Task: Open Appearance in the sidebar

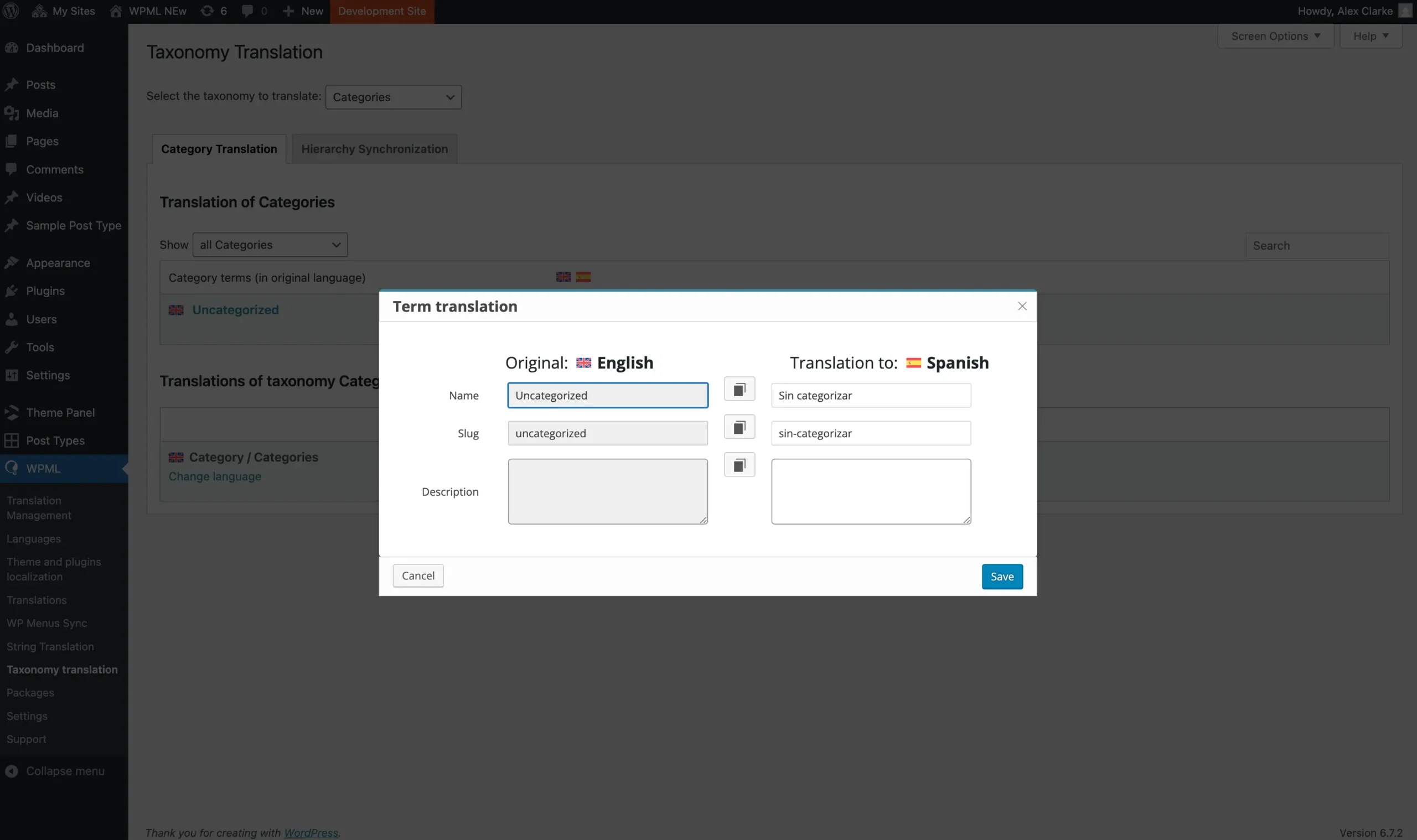Action: (x=64, y=263)
